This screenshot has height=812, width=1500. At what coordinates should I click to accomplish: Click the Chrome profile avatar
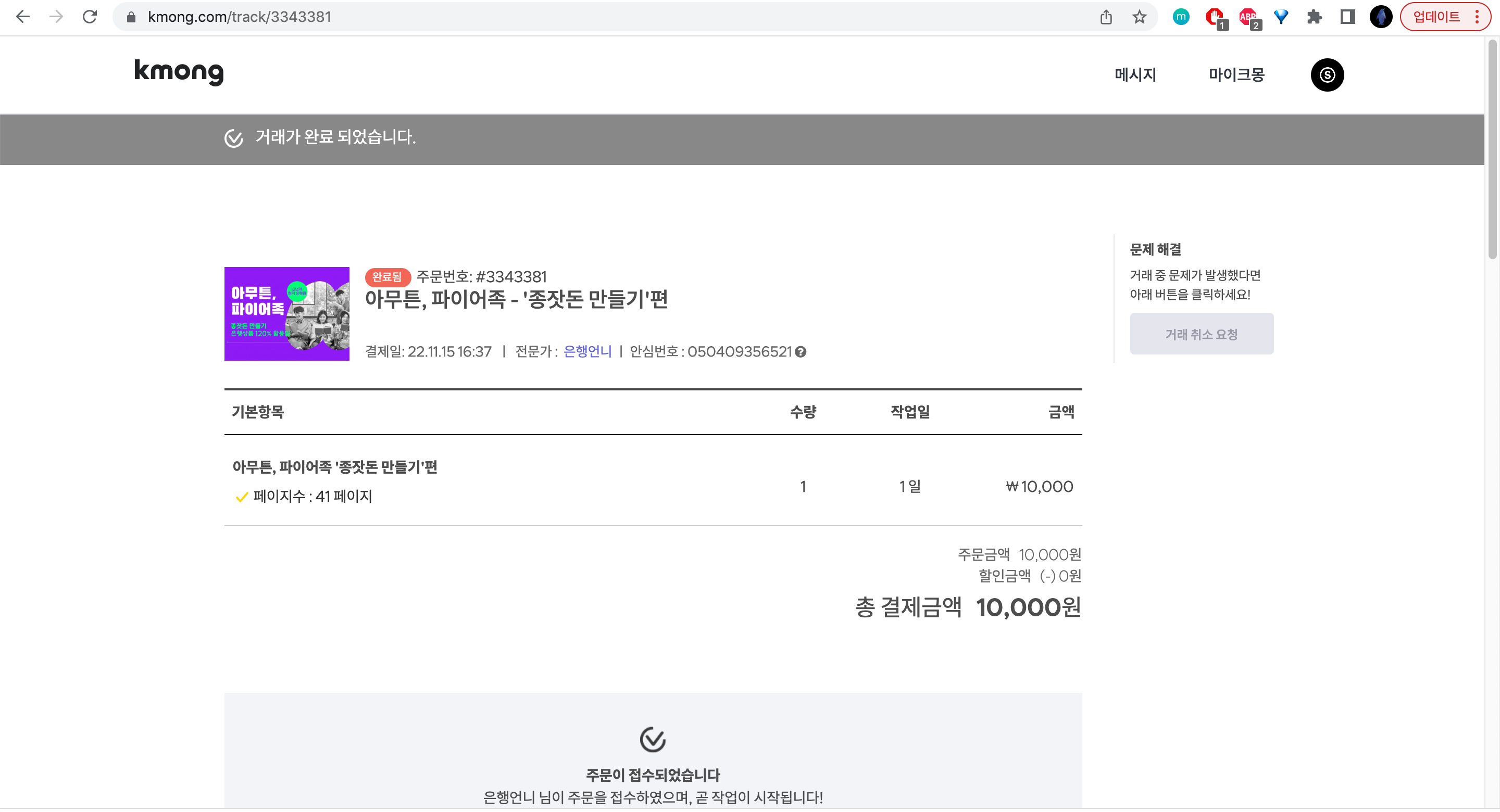click(x=1380, y=17)
